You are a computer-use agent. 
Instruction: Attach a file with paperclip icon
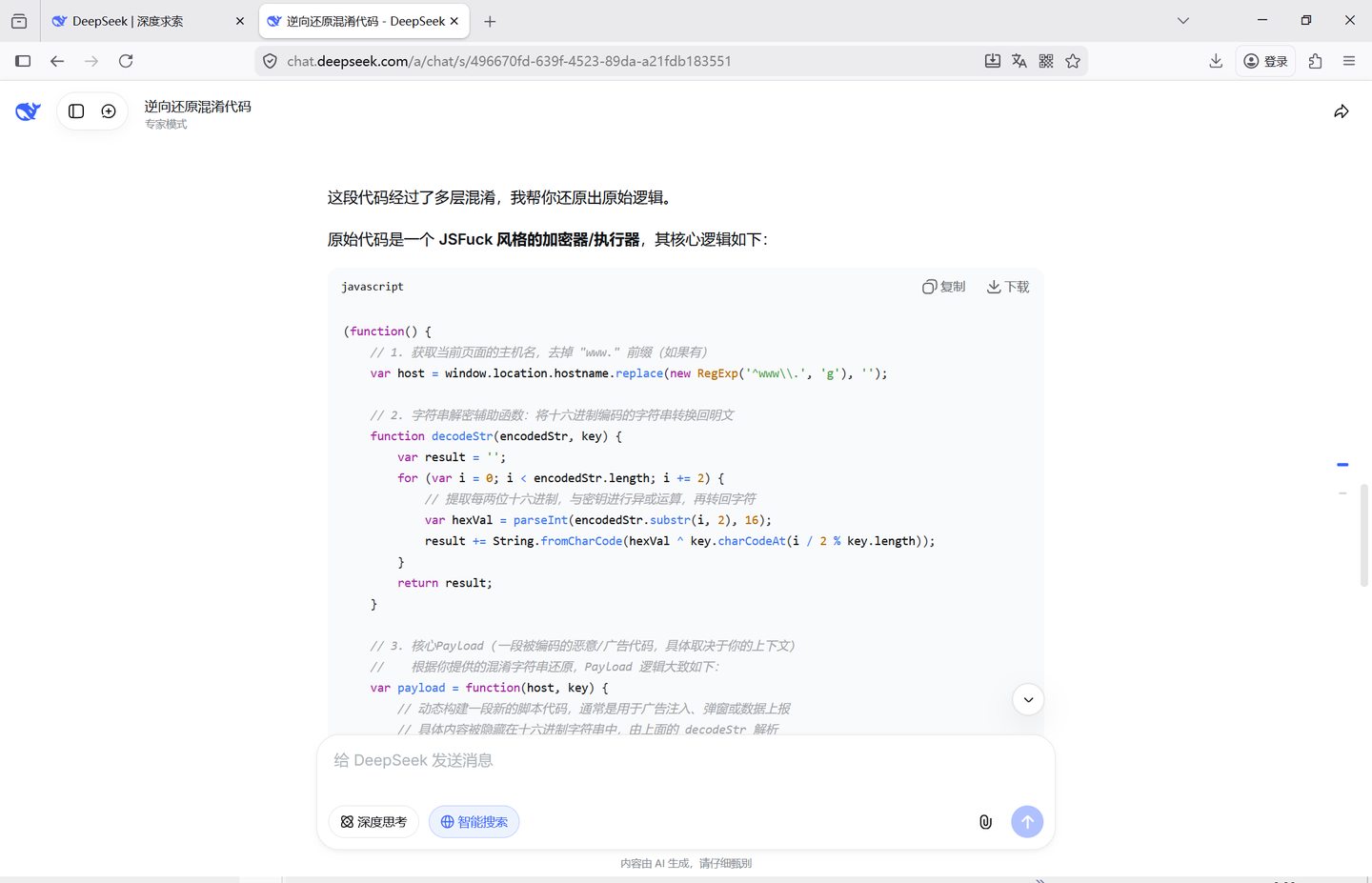985,822
